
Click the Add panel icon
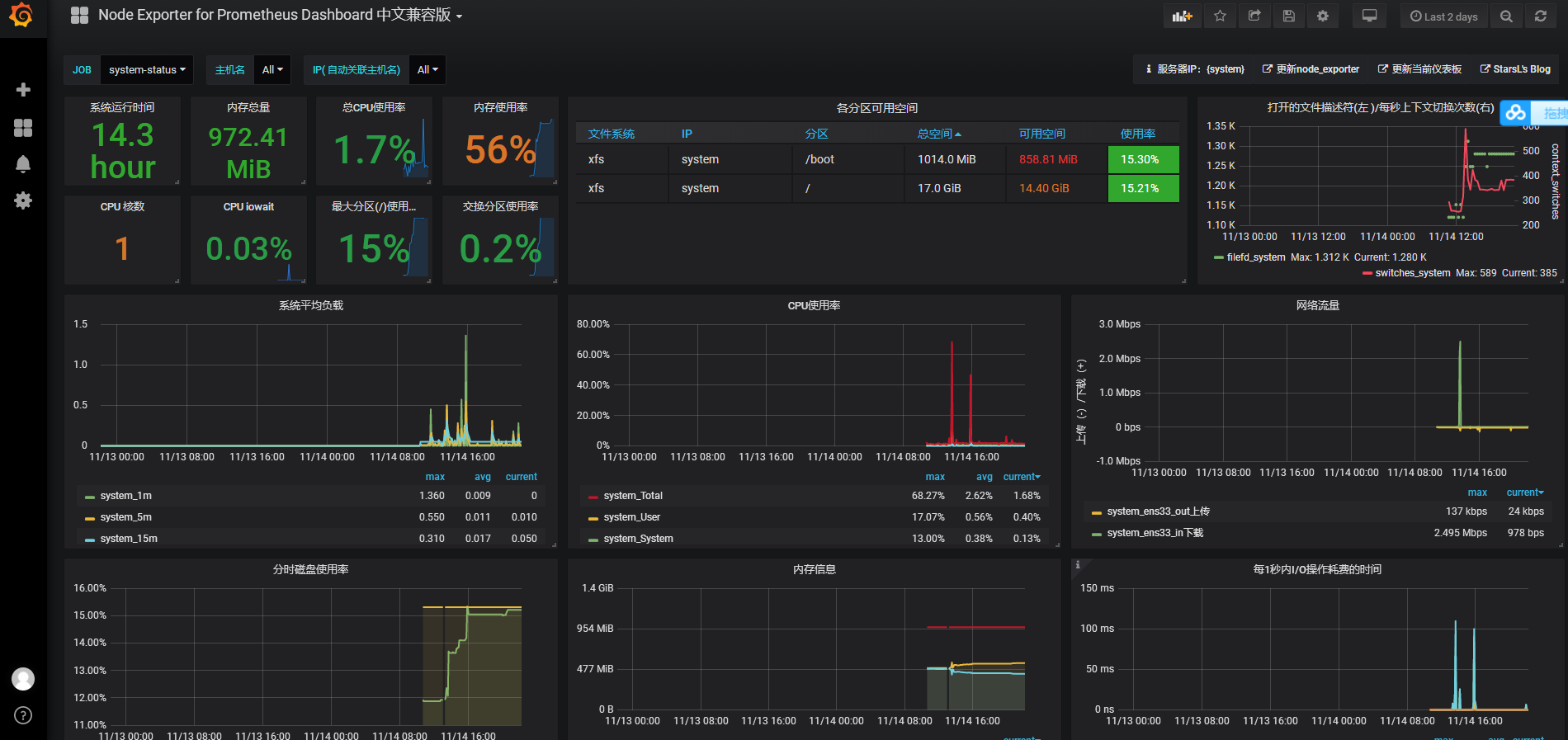pos(1182,16)
